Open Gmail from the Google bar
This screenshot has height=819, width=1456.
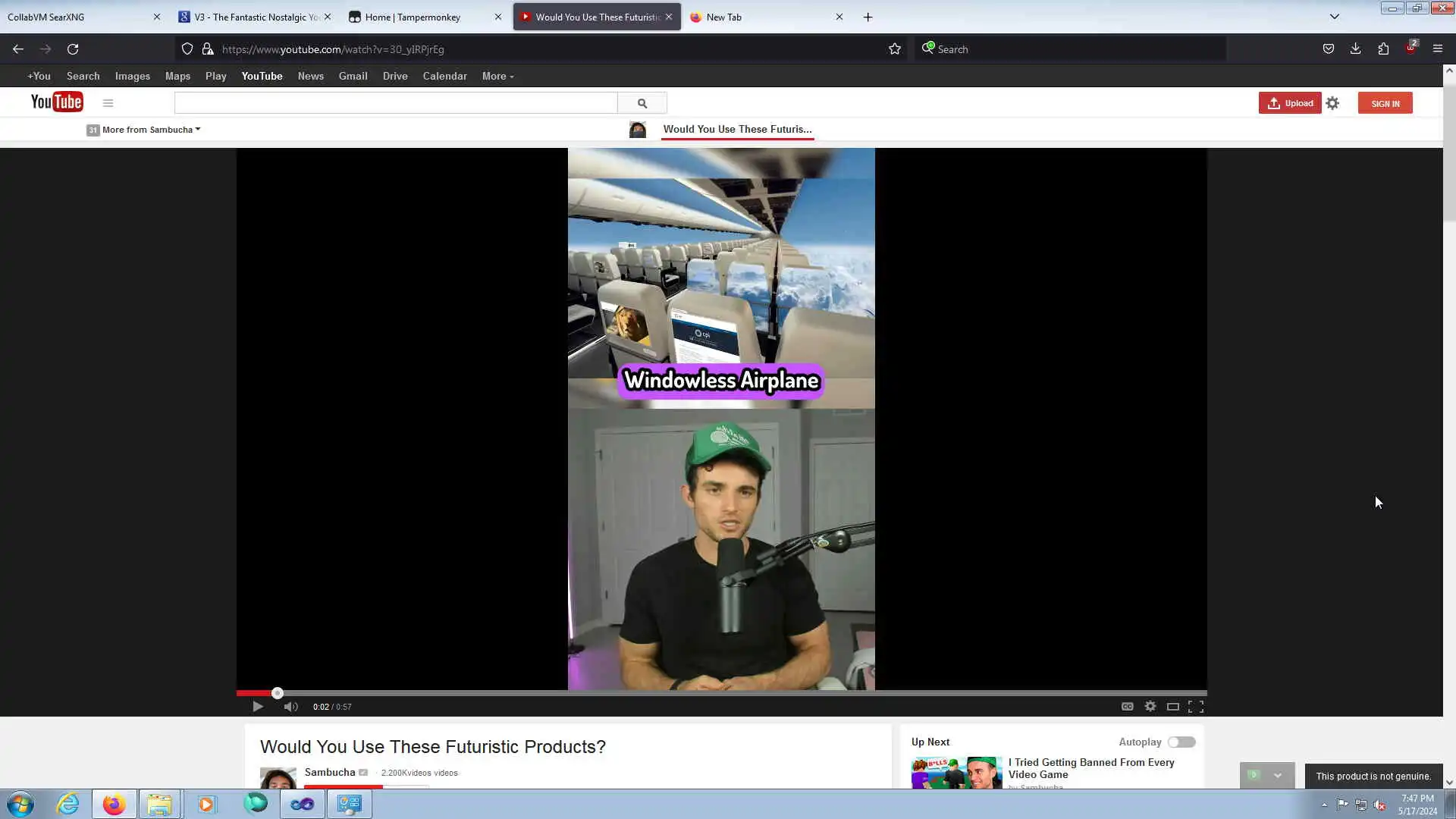(353, 77)
